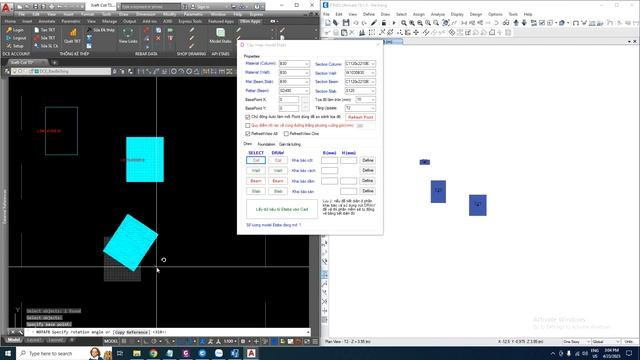The image size is (640, 360).
Task: Enable the RefreshView One checkbox
Action: (286, 134)
